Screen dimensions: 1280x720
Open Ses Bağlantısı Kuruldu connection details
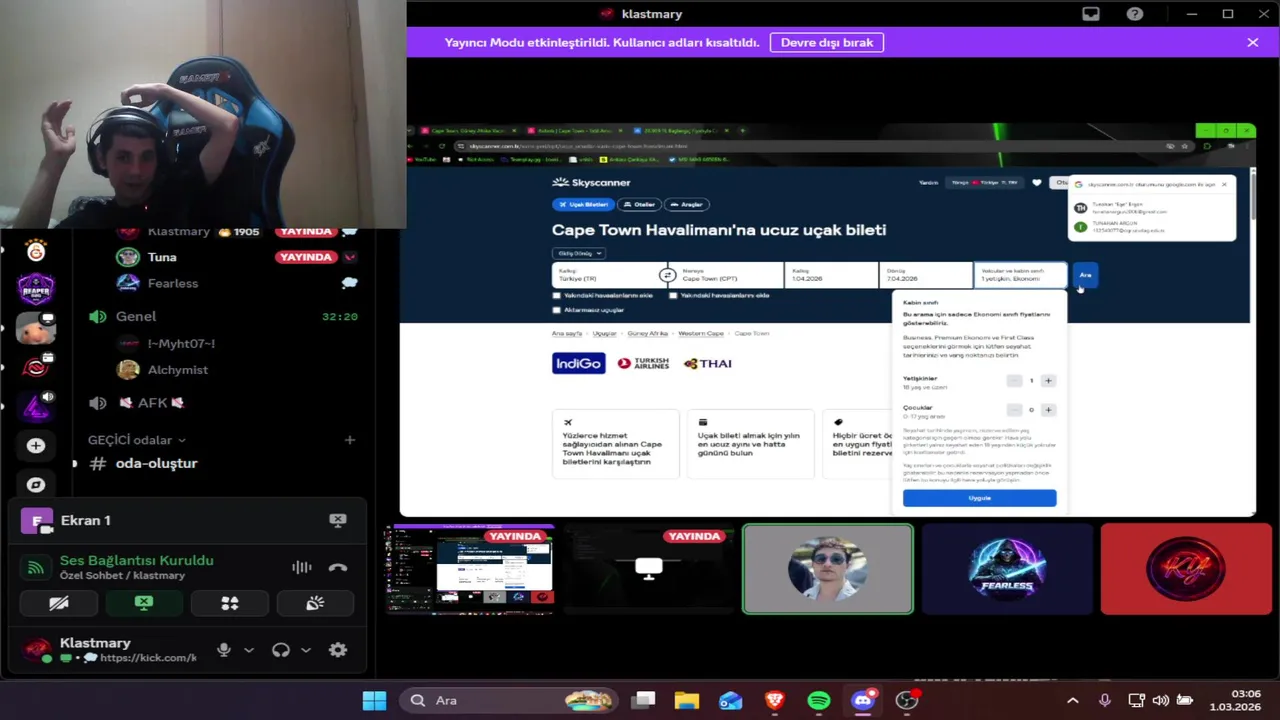click(136, 560)
